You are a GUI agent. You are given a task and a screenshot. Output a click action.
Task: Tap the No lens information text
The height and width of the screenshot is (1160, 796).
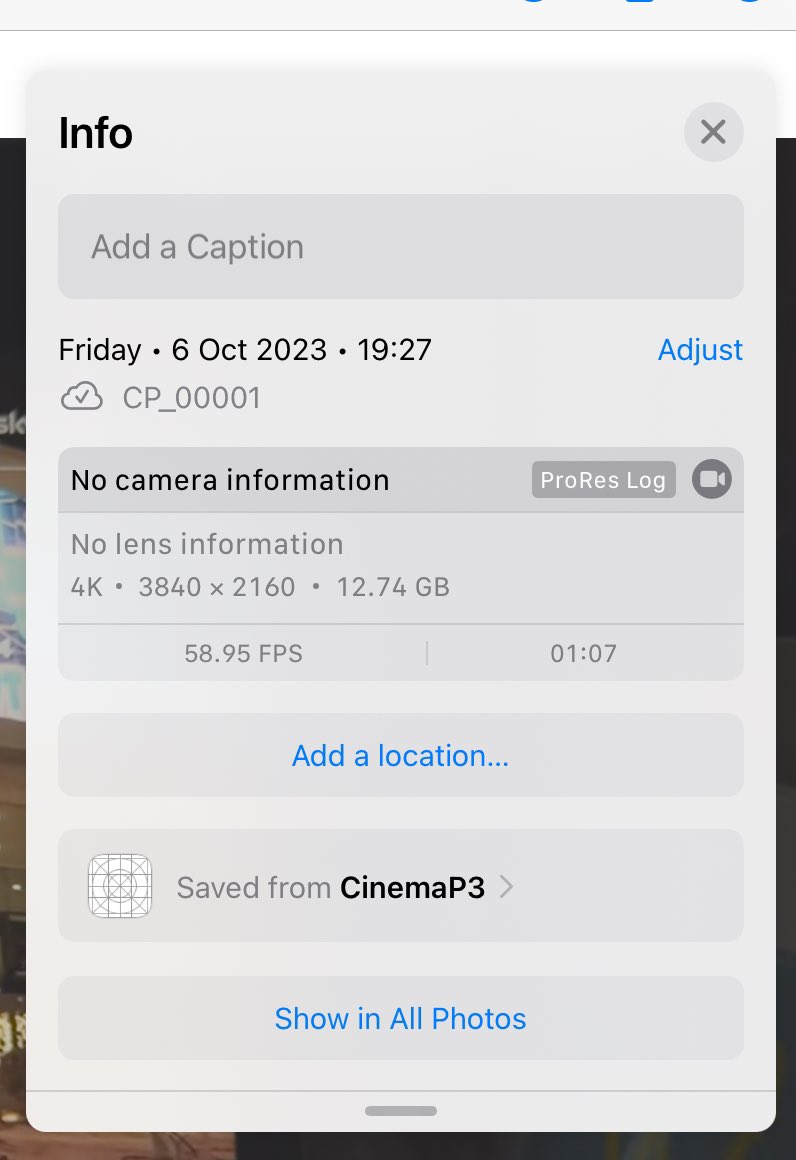point(207,544)
